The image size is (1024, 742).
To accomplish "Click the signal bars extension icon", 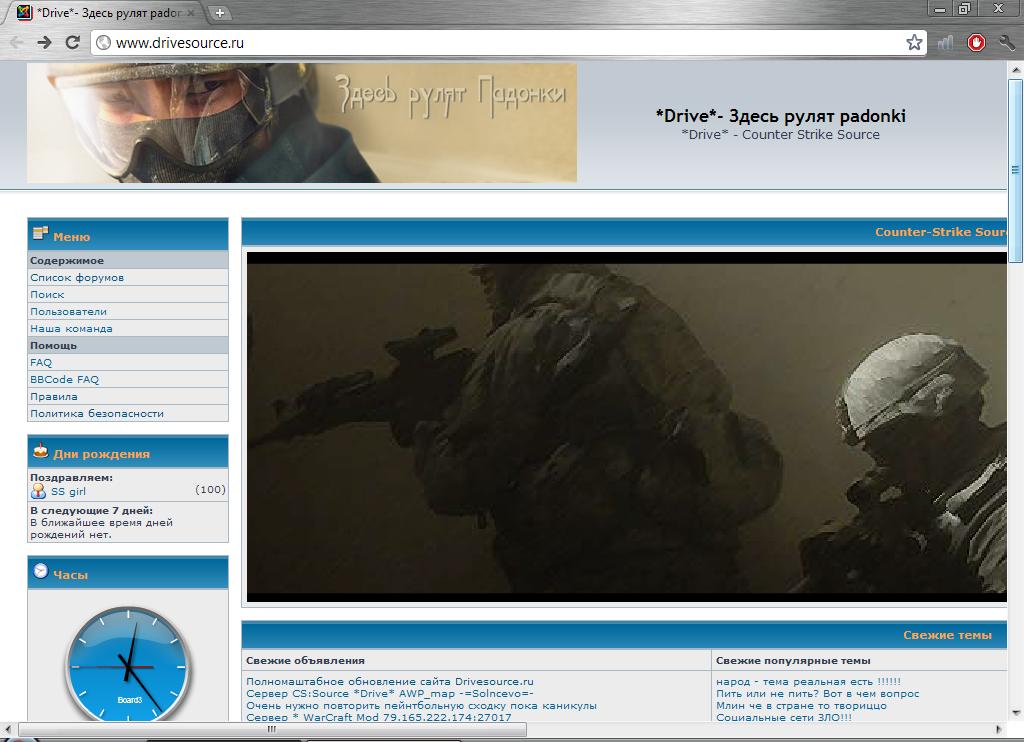I will click(x=945, y=42).
